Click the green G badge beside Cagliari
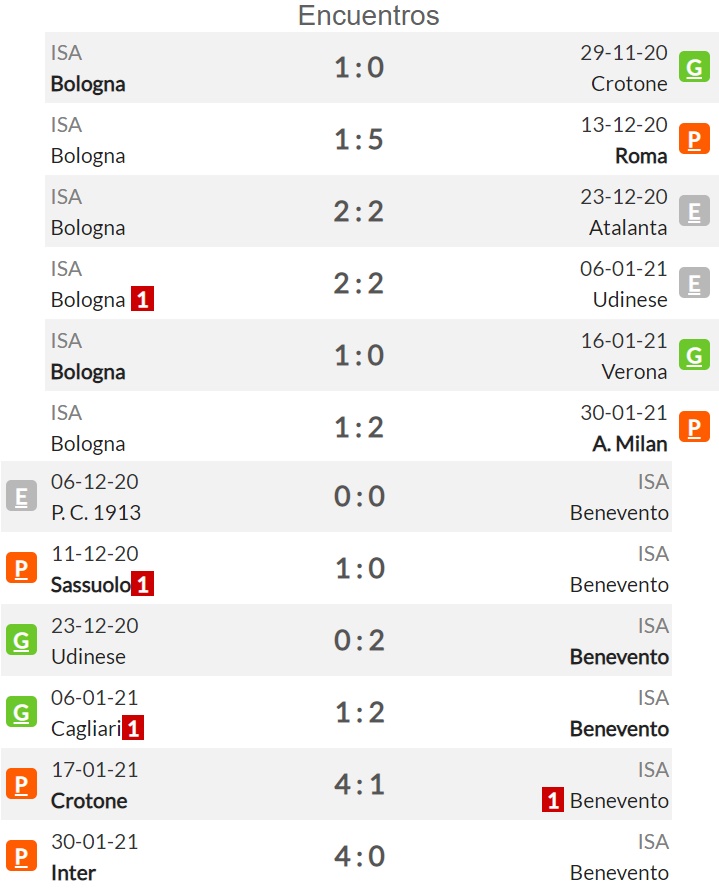719x891 pixels. (x=22, y=711)
